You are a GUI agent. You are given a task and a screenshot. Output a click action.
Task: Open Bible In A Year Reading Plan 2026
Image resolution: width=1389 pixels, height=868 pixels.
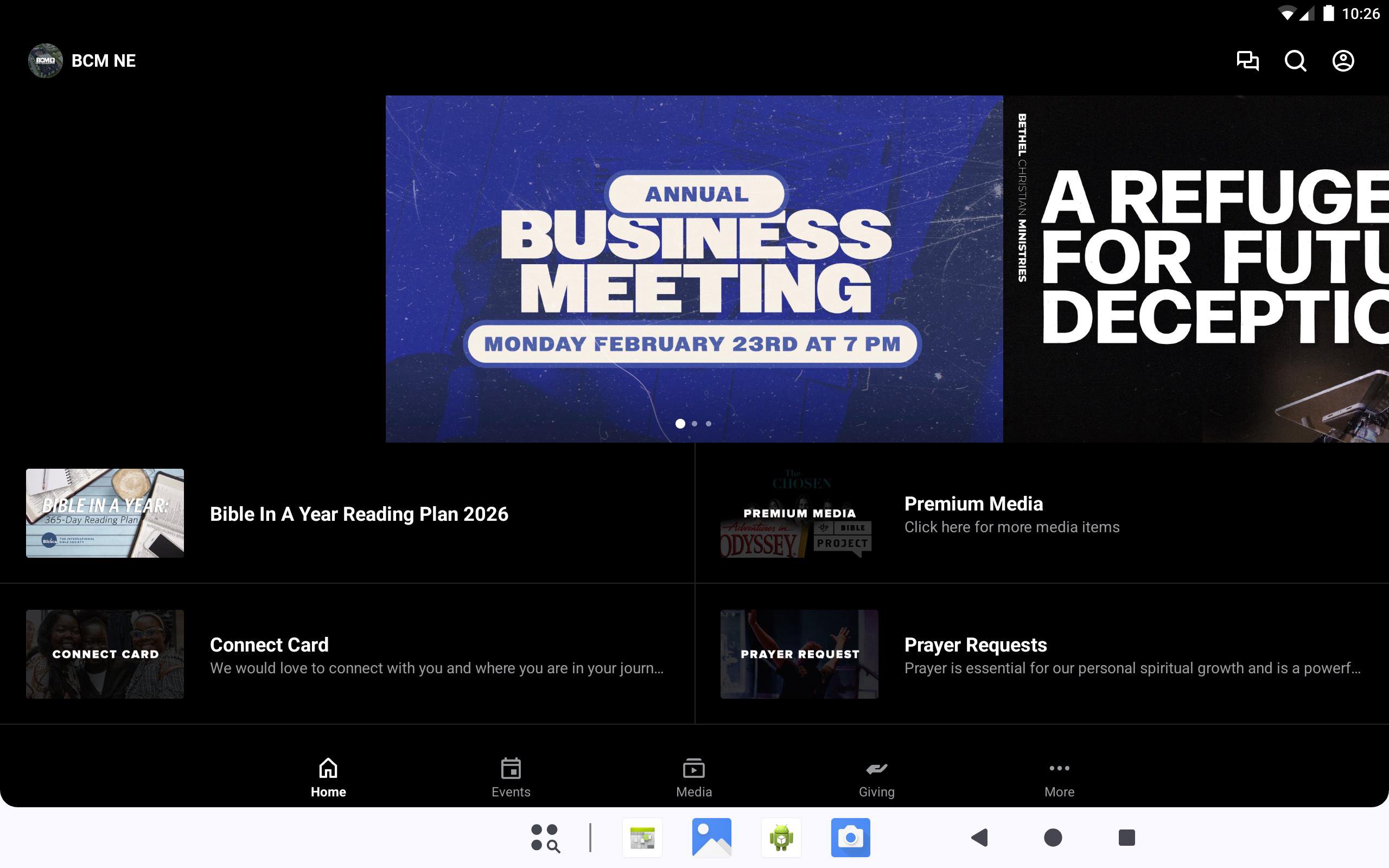pos(359,514)
